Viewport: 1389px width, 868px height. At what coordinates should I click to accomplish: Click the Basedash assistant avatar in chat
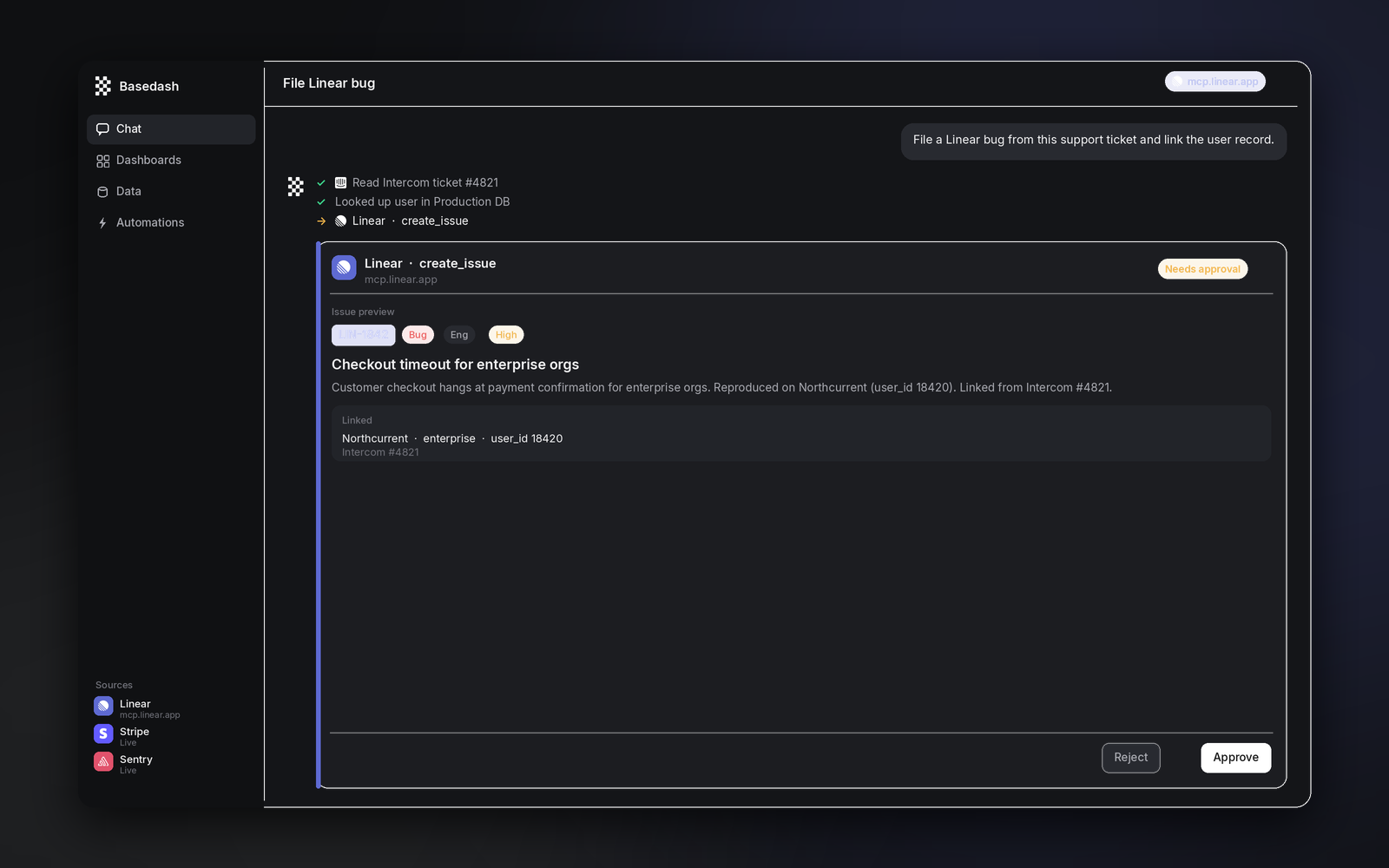click(296, 187)
